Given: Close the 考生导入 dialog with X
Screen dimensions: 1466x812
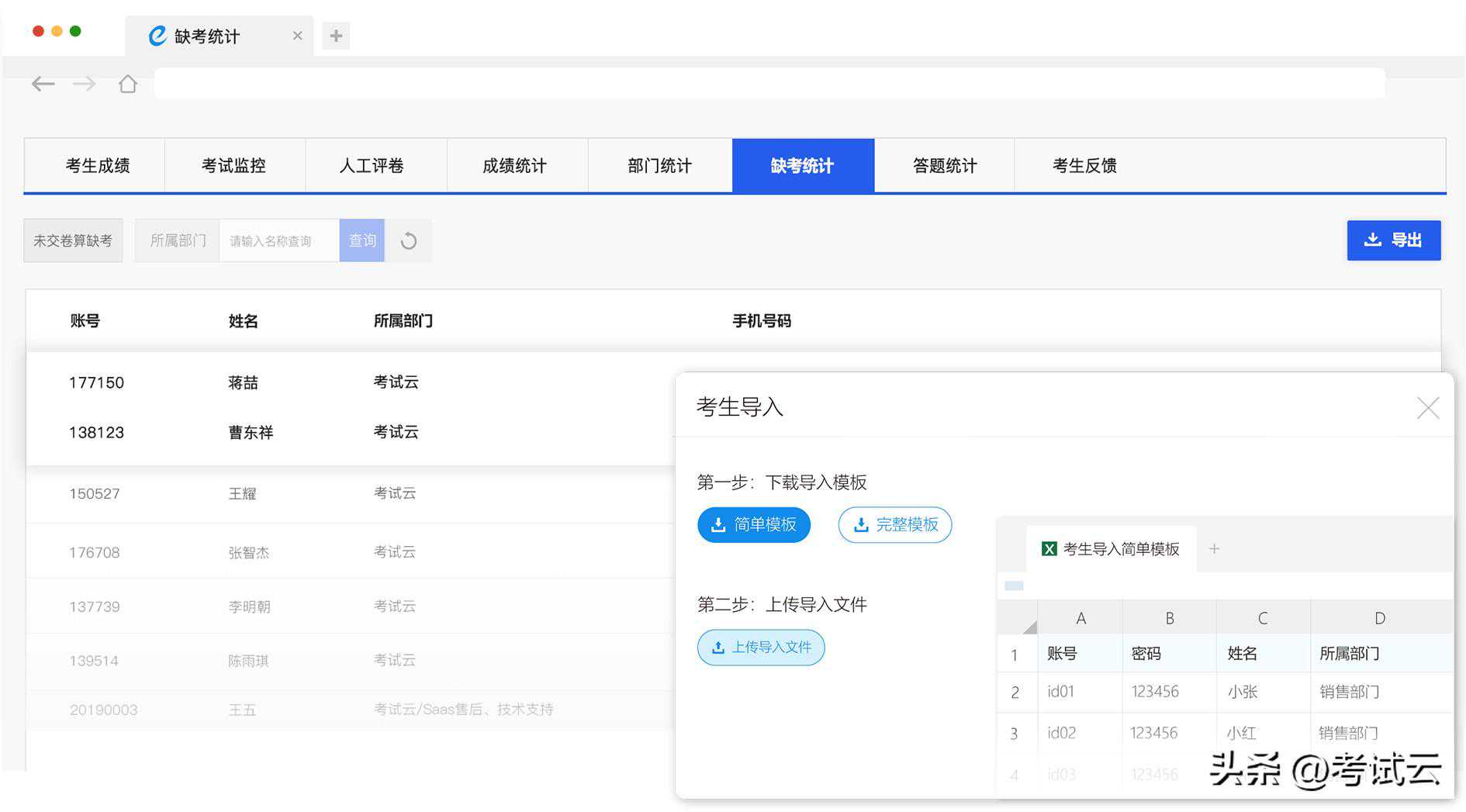Looking at the screenshot, I should click(x=1427, y=408).
